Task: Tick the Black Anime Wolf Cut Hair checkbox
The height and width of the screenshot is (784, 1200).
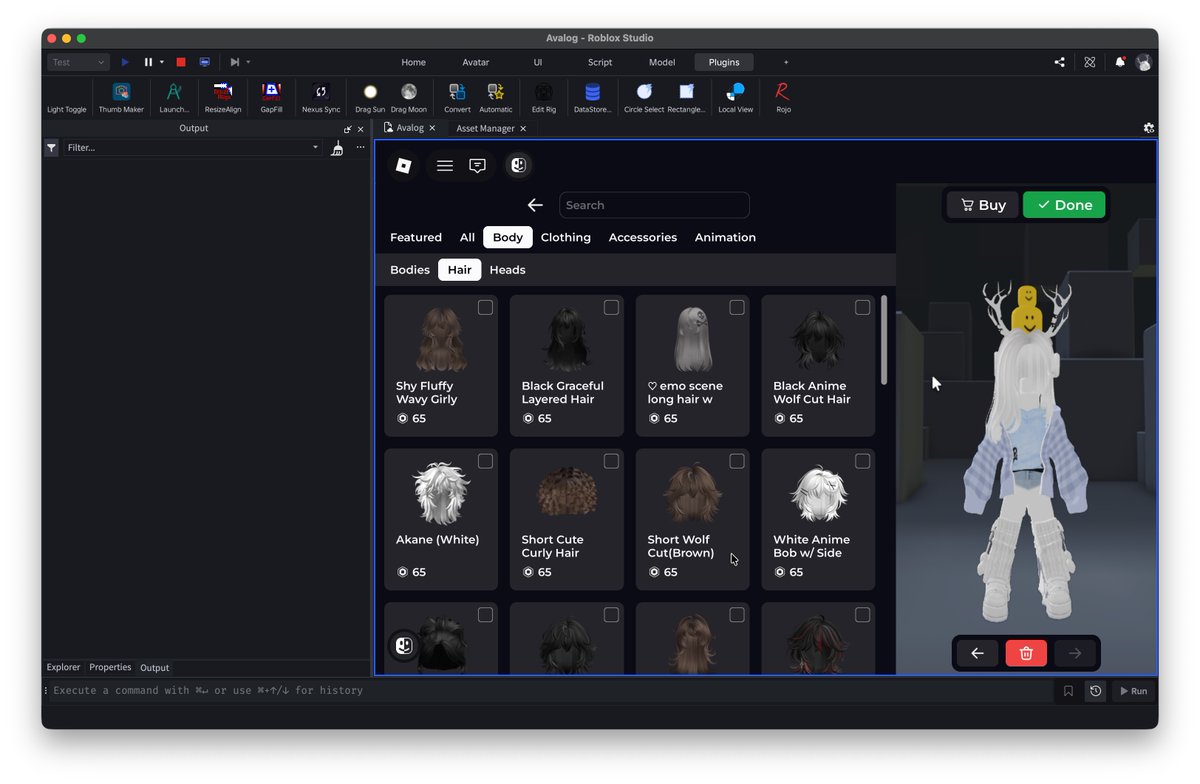Action: coord(863,307)
